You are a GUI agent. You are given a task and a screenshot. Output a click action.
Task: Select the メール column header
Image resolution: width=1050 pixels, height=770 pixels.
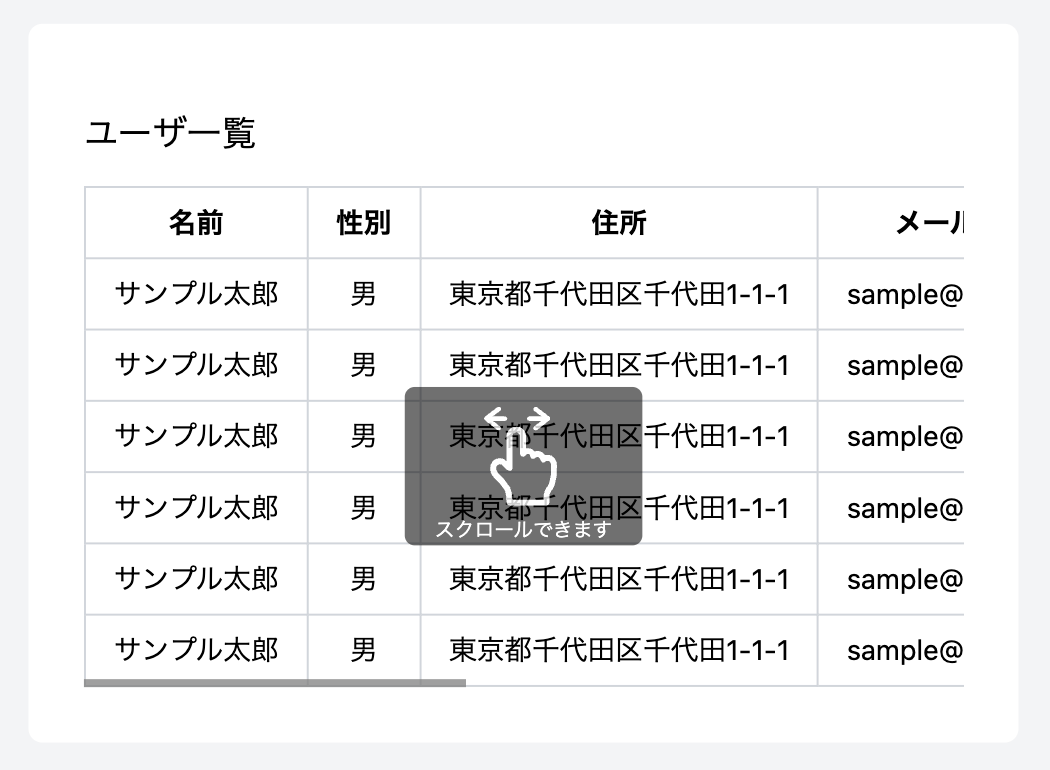point(928,223)
